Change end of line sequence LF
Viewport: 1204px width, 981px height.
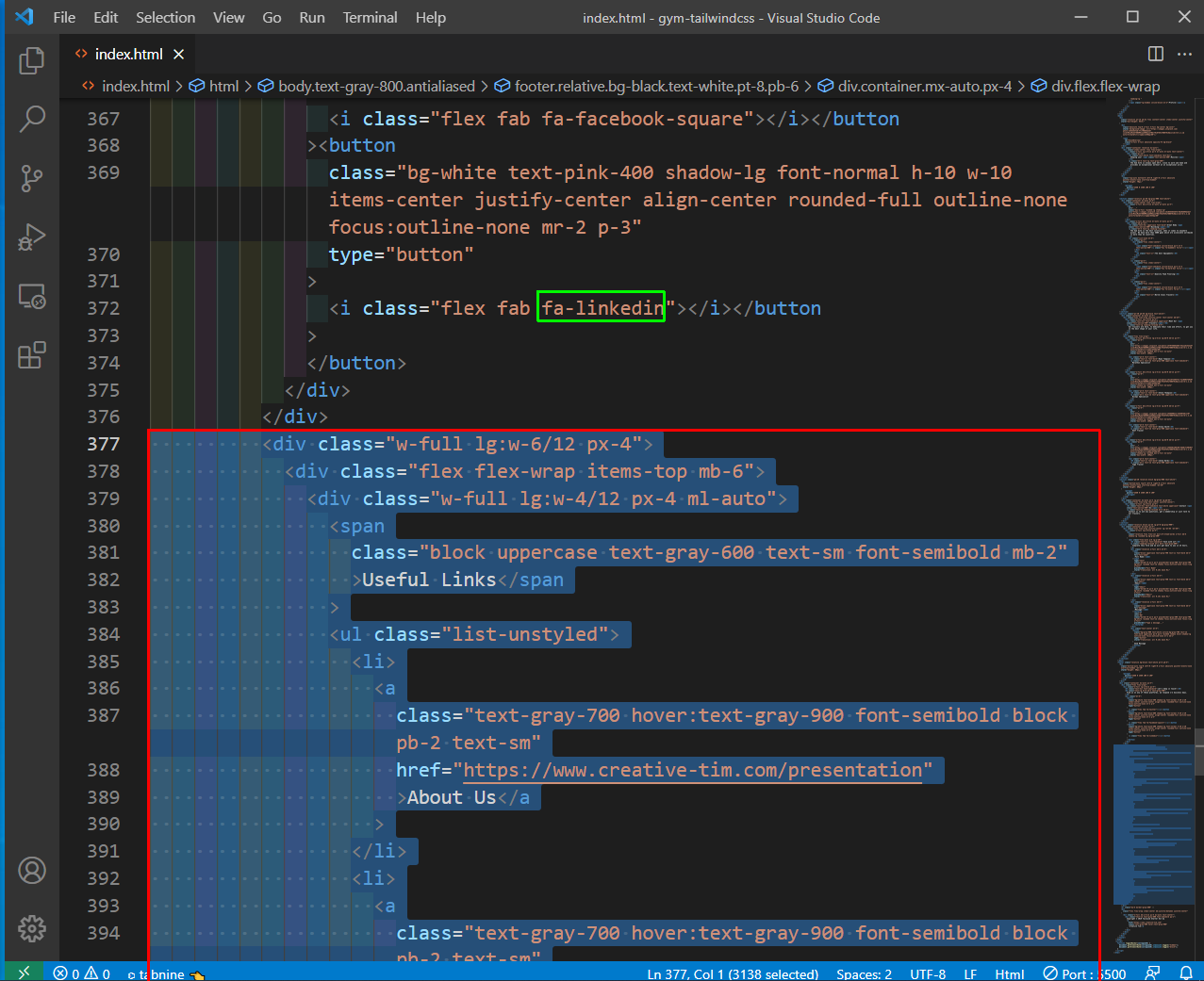pos(970,973)
